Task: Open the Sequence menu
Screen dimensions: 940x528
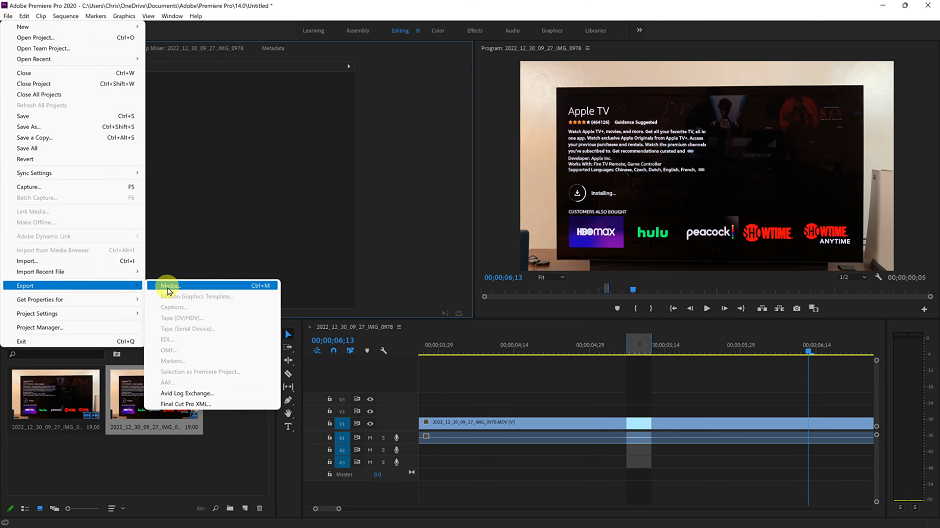Action: (65, 16)
